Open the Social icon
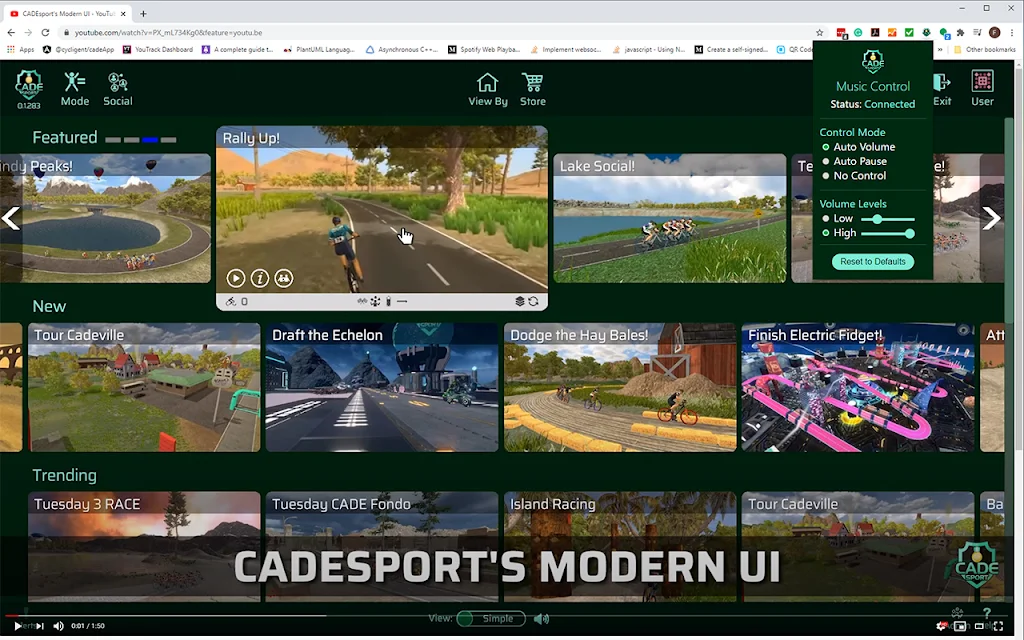1024x640 pixels. point(118,89)
